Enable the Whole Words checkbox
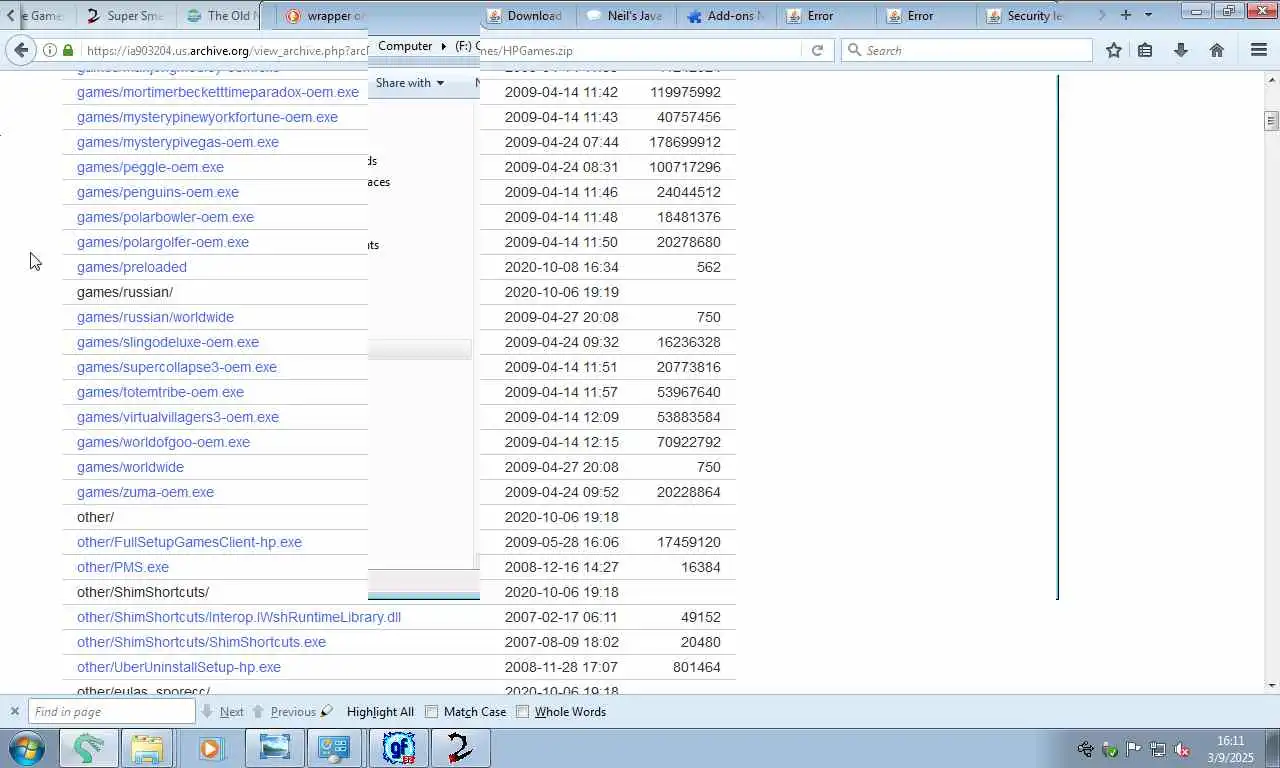1280x768 pixels. [522, 712]
